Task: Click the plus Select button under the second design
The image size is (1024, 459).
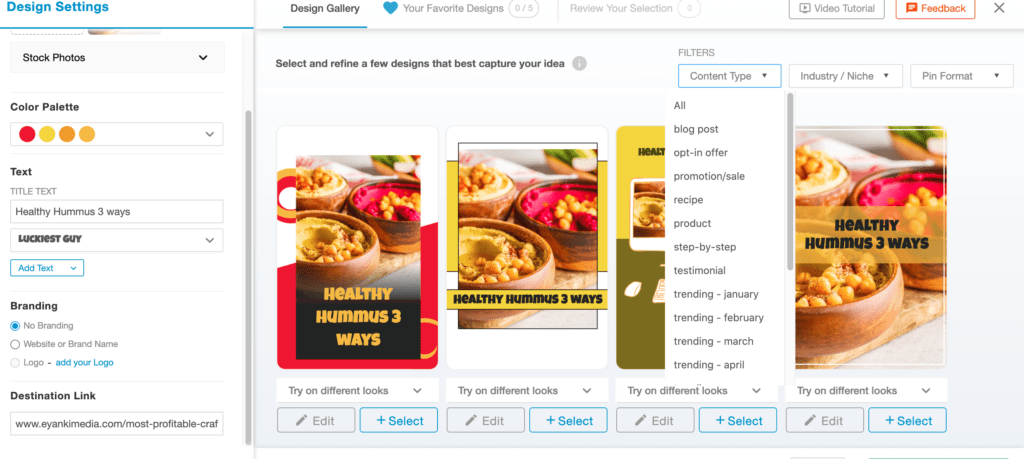Action: coord(568,420)
